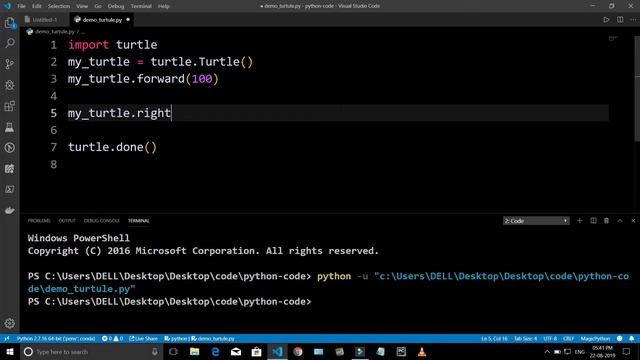Add a new terminal with plus icon
The image size is (640, 360).
(x=580, y=220)
